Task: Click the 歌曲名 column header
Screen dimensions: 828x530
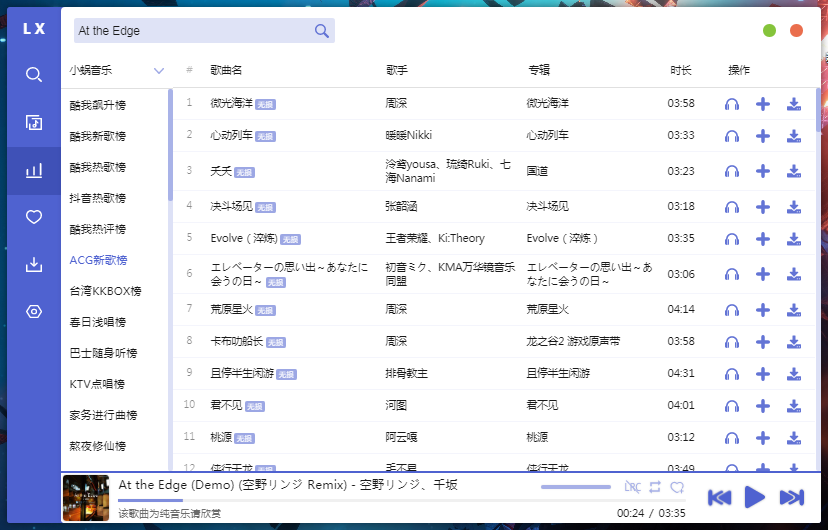Action: (226, 70)
